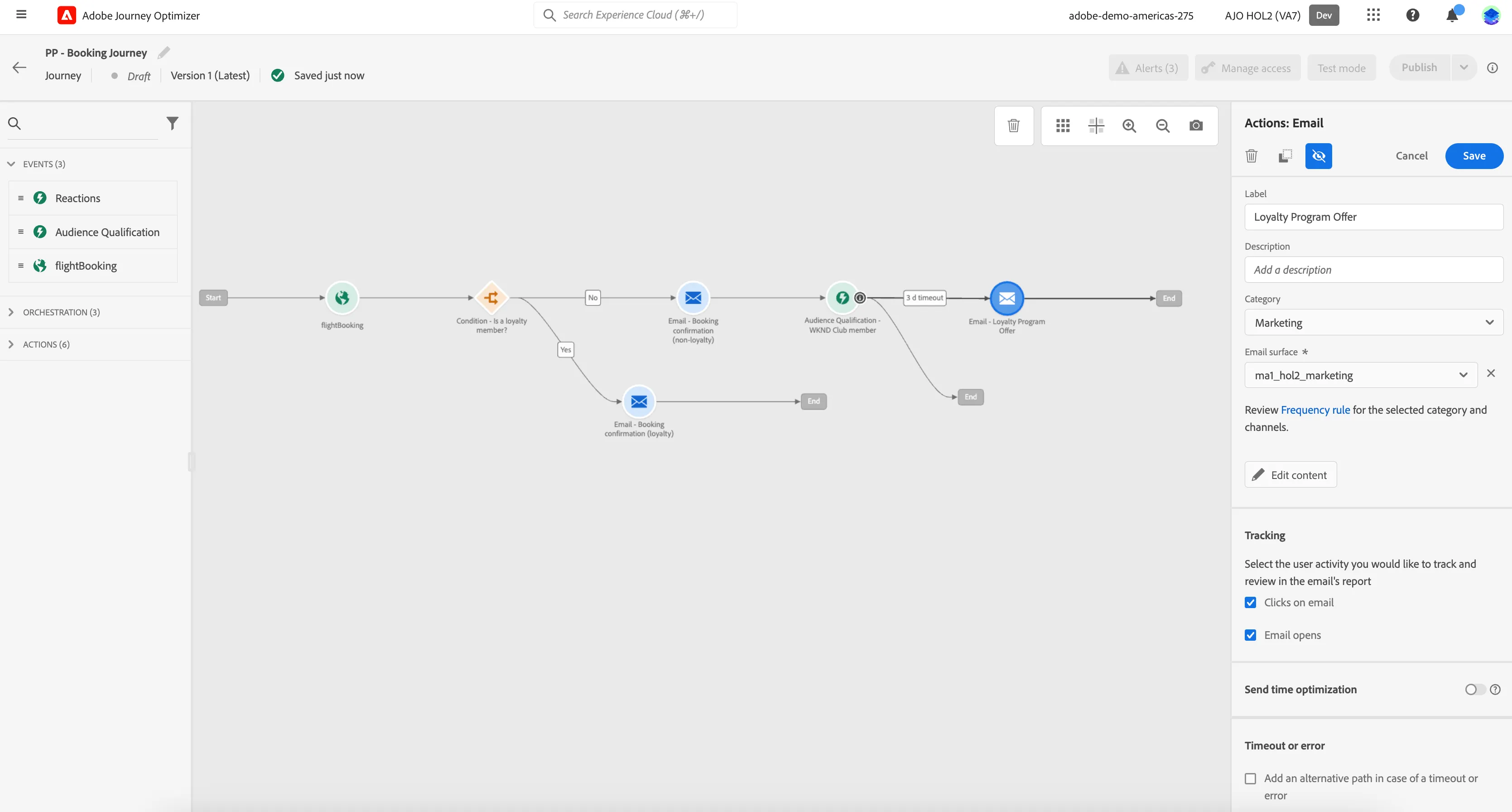Select the Audience Qualification WKND node

coord(842,298)
